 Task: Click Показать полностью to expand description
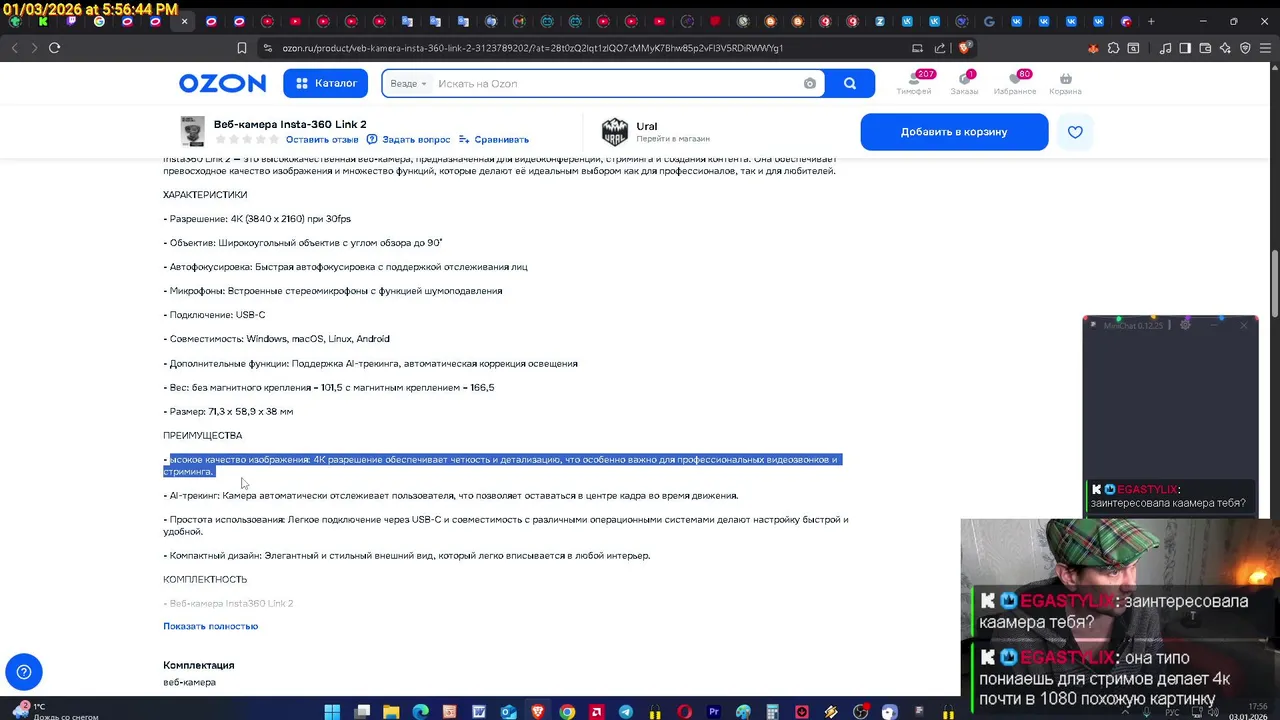[x=210, y=626]
